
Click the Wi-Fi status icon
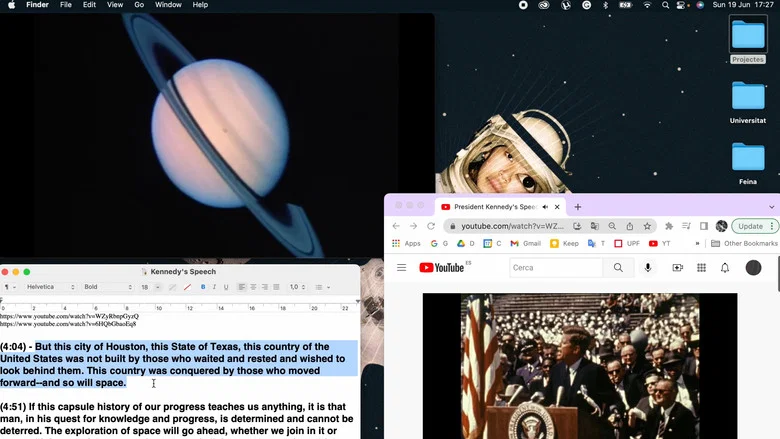tap(647, 5)
